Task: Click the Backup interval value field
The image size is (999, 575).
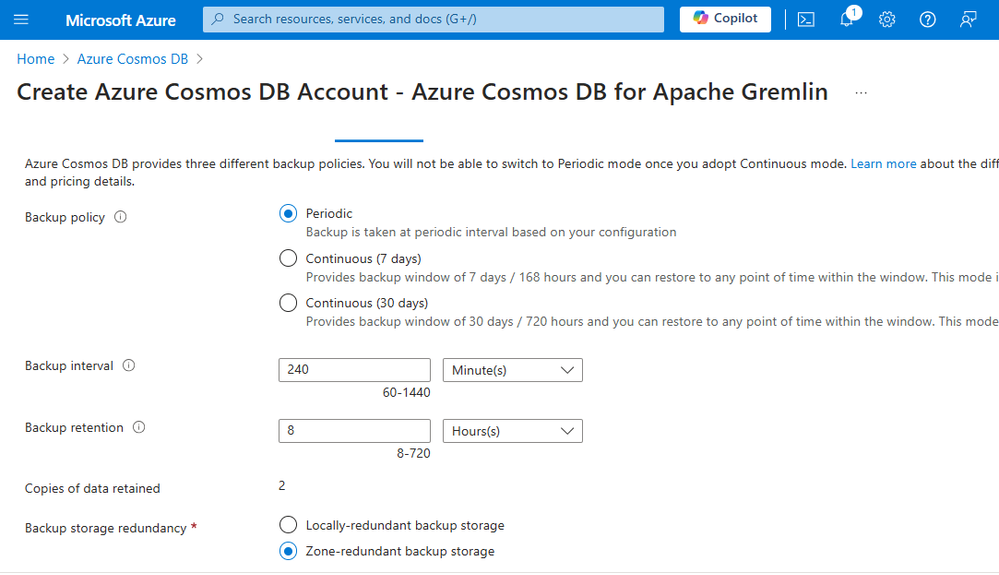Action: [x=354, y=370]
